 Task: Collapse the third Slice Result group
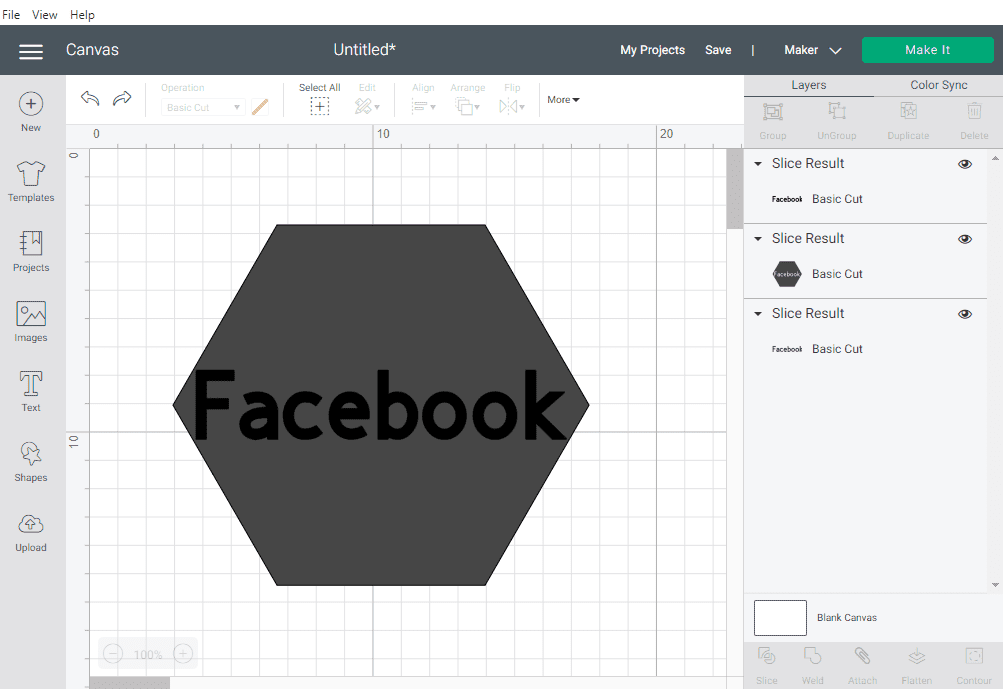coord(758,313)
